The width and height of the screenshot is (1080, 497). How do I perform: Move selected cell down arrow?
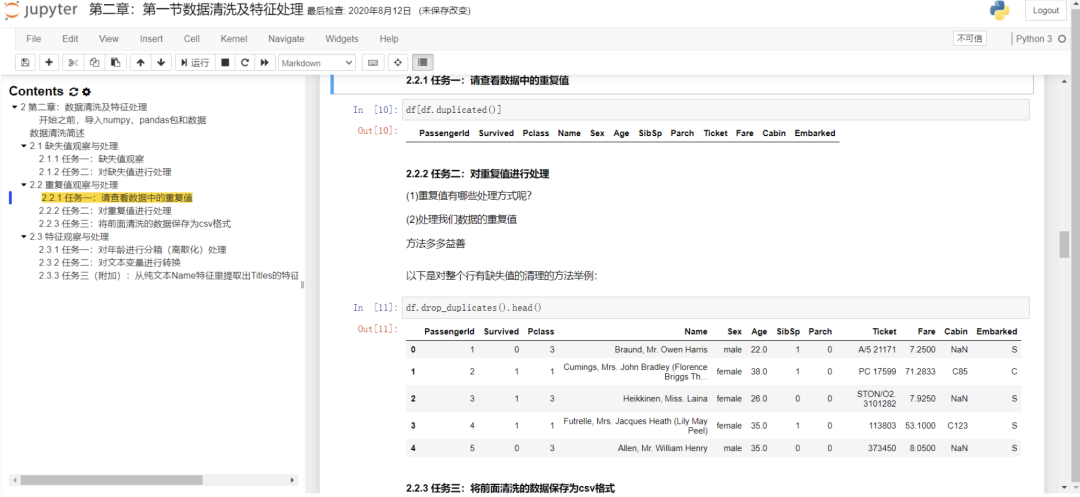pos(161,63)
